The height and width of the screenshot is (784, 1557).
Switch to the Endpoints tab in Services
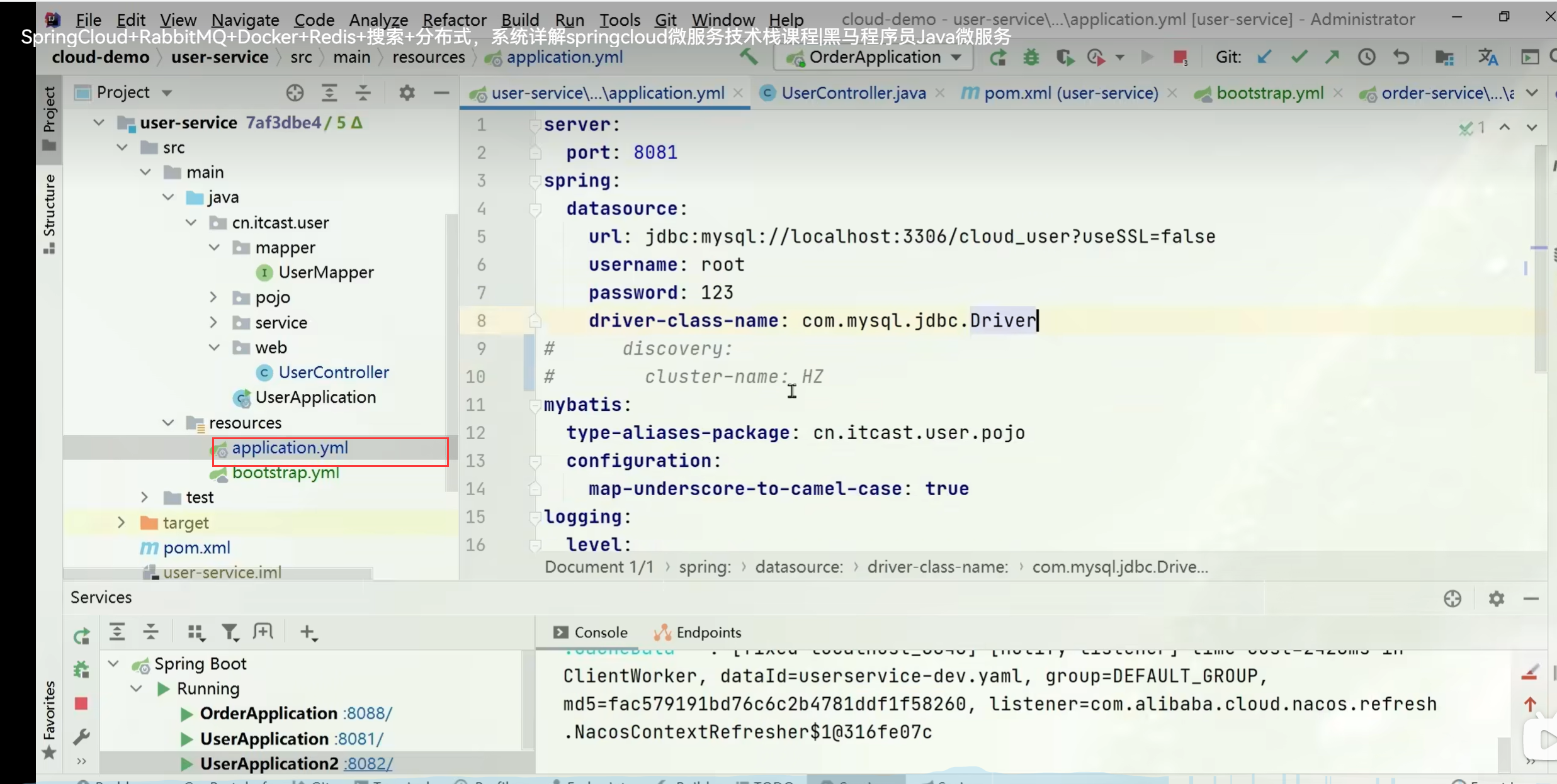(x=698, y=632)
